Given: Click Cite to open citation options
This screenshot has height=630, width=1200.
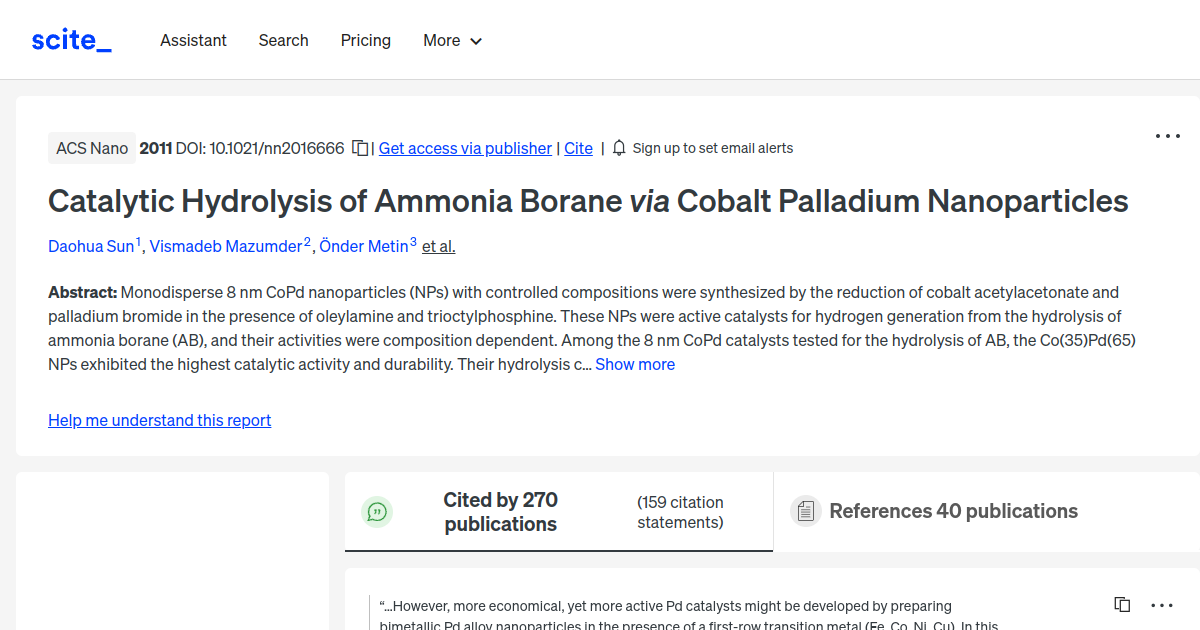Looking at the screenshot, I should [578, 147].
